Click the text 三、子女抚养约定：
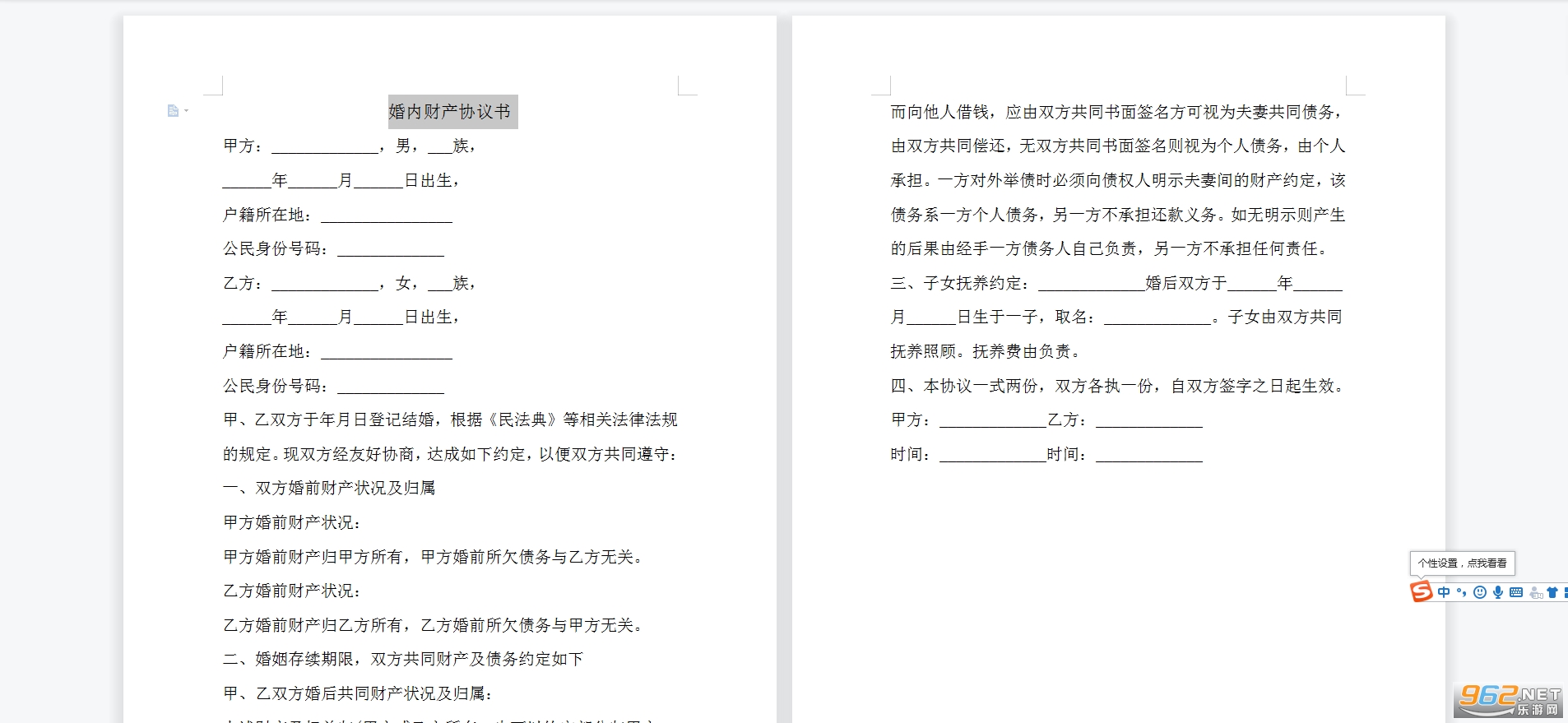1568x723 pixels. pyautogui.click(x=960, y=284)
